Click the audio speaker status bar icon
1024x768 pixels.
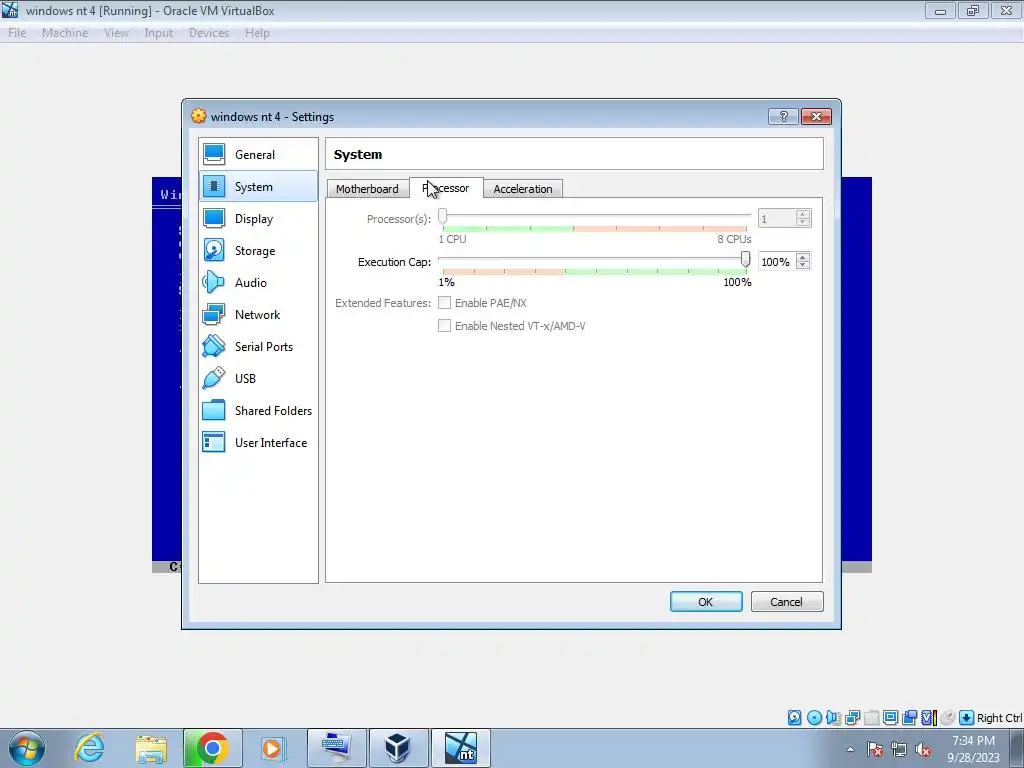pos(833,718)
